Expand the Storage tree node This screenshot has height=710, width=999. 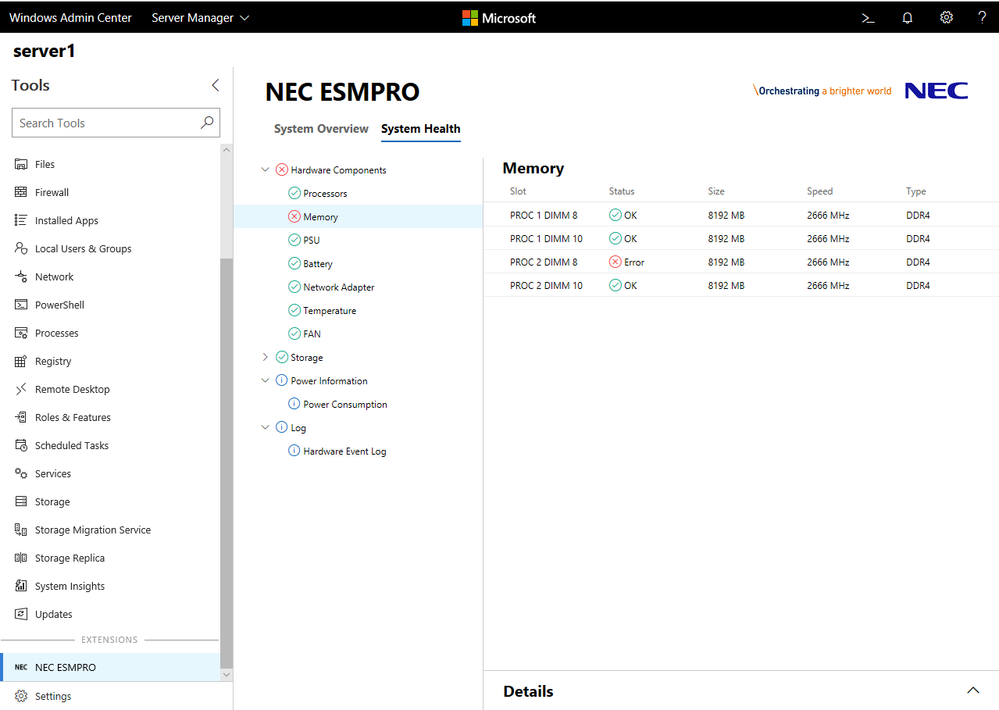tap(265, 357)
